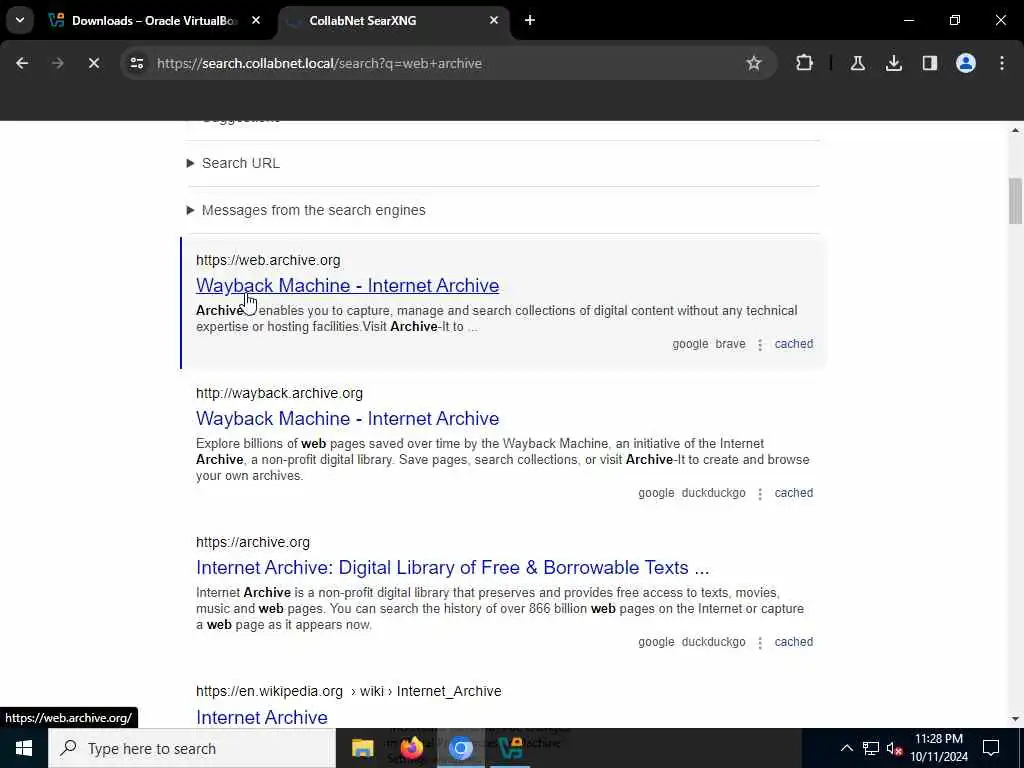Click the scrollbar down arrow
Viewport: 1024px width, 768px height.
(x=1015, y=719)
